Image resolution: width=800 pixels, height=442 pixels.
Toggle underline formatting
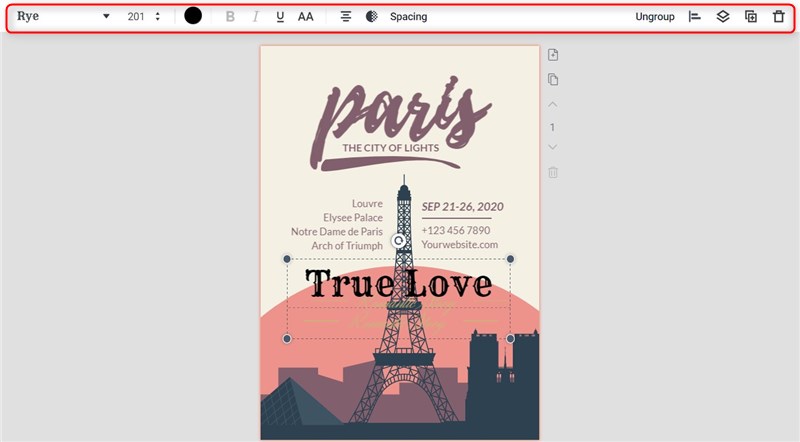pyautogui.click(x=280, y=17)
